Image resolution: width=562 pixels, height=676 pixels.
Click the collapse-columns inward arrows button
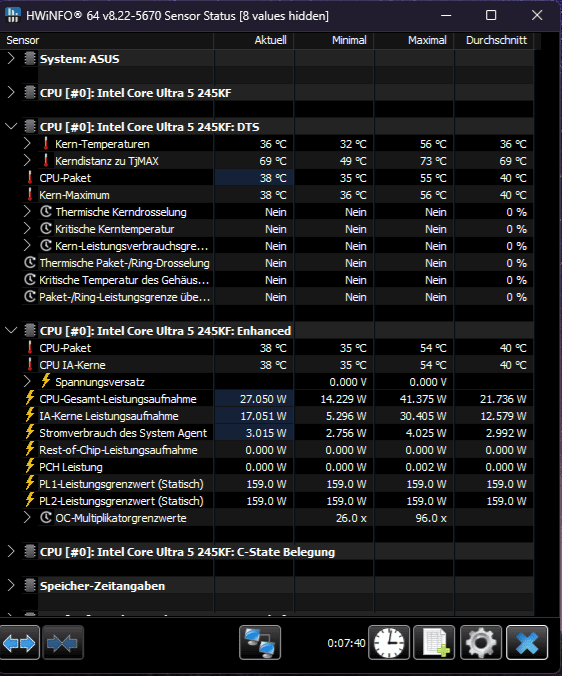[62, 643]
